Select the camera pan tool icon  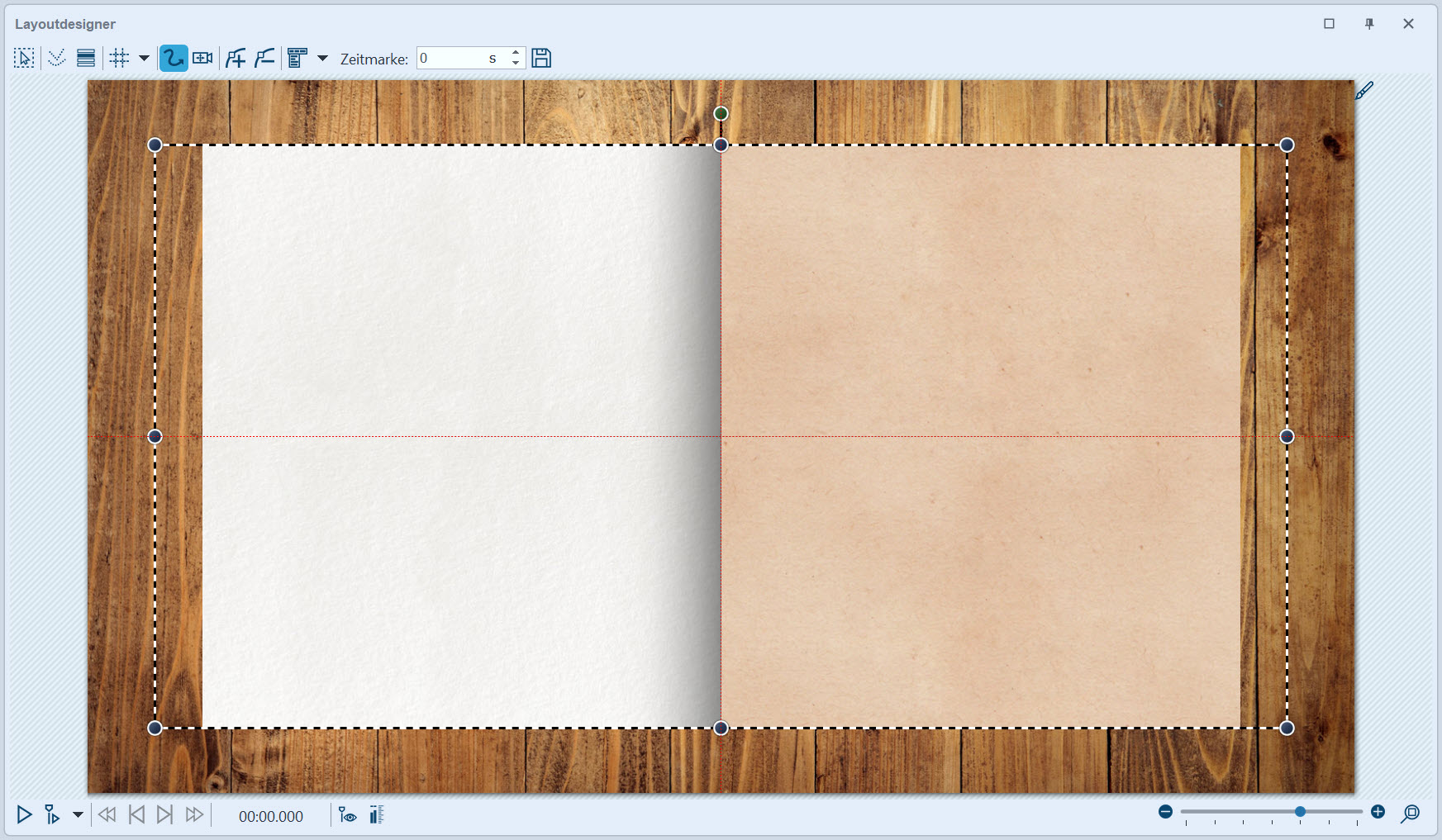coord(202,58)
